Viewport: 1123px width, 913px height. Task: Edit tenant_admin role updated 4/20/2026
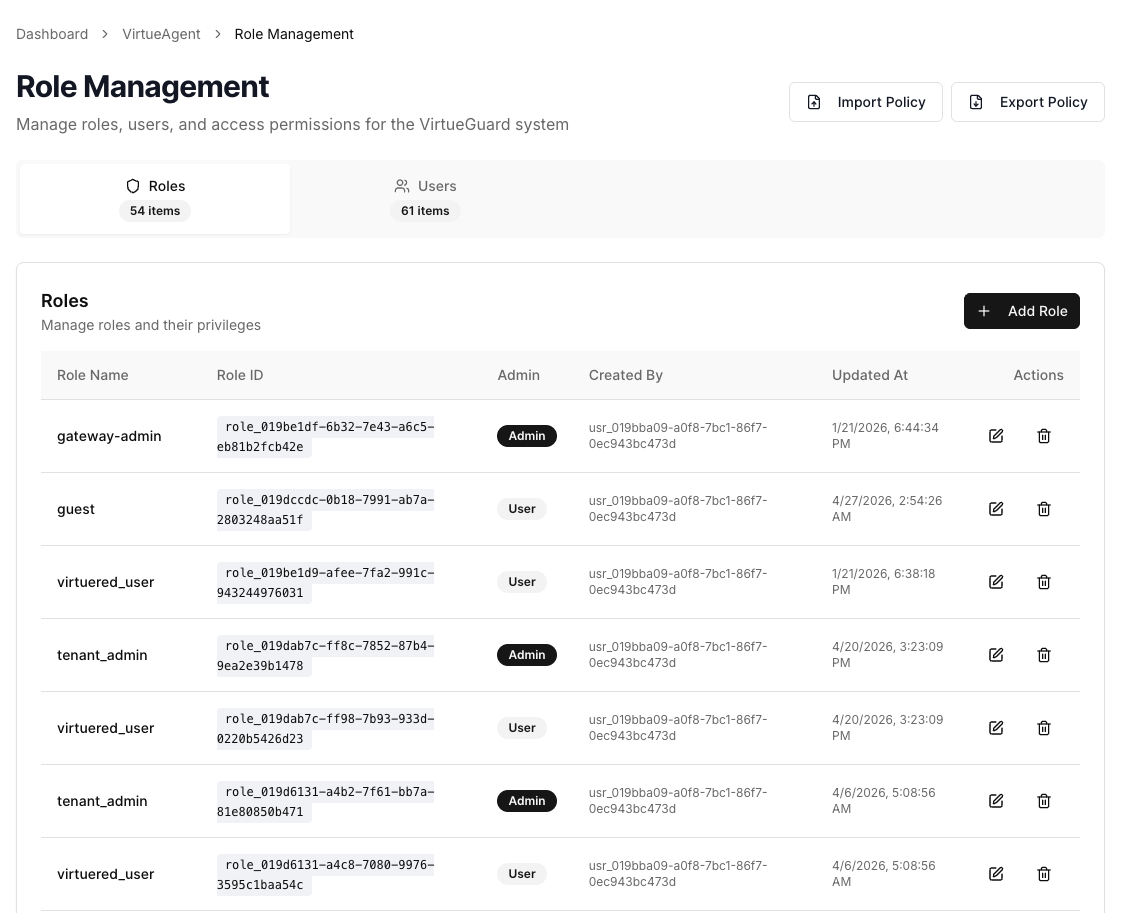(x=996, y=655)
